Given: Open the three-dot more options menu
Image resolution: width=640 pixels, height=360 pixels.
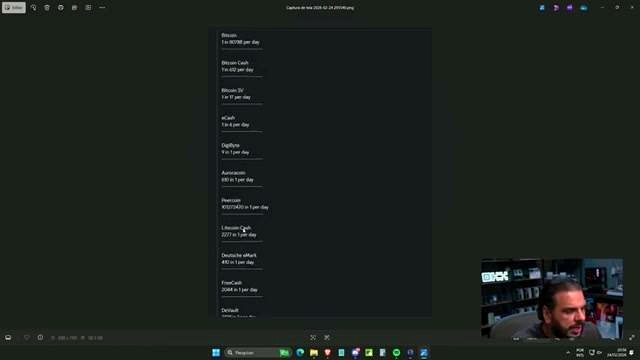Looking at the screenshot, I should coord(102,7).
